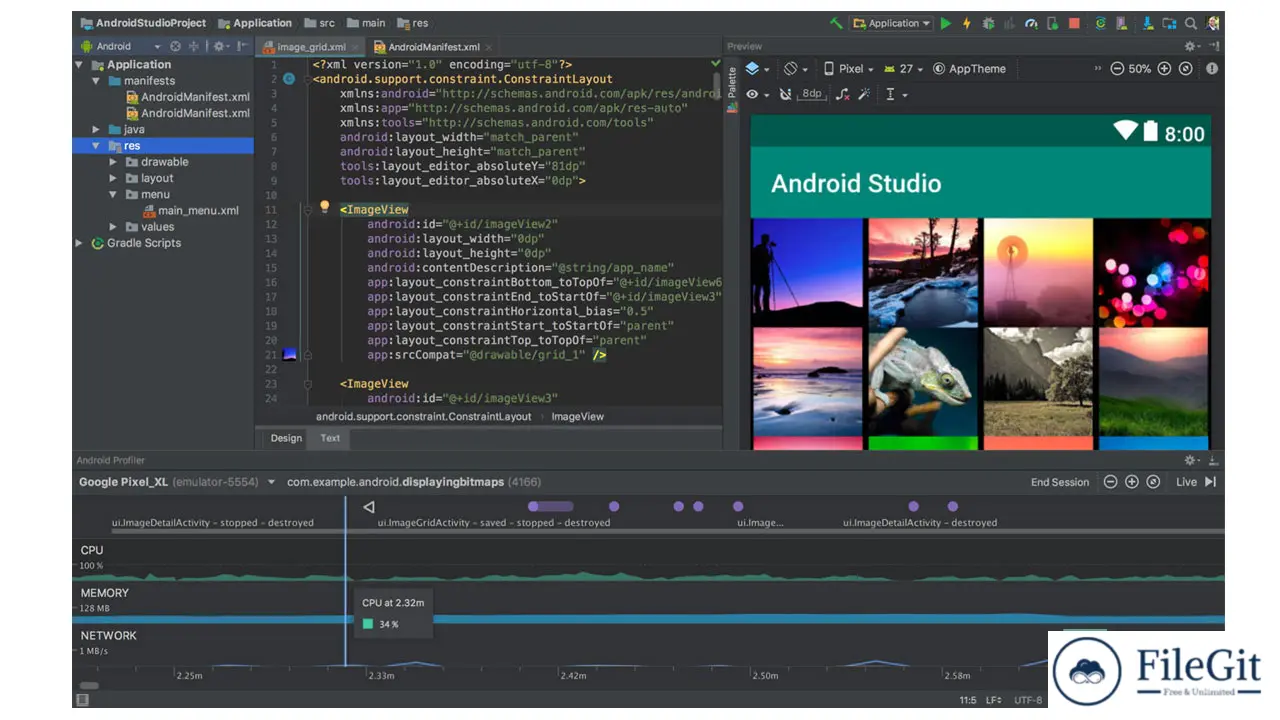The width and height of the screenshot is (1280, 720).
Task: Zoom out the profiler timeline
Action: 1110,482
